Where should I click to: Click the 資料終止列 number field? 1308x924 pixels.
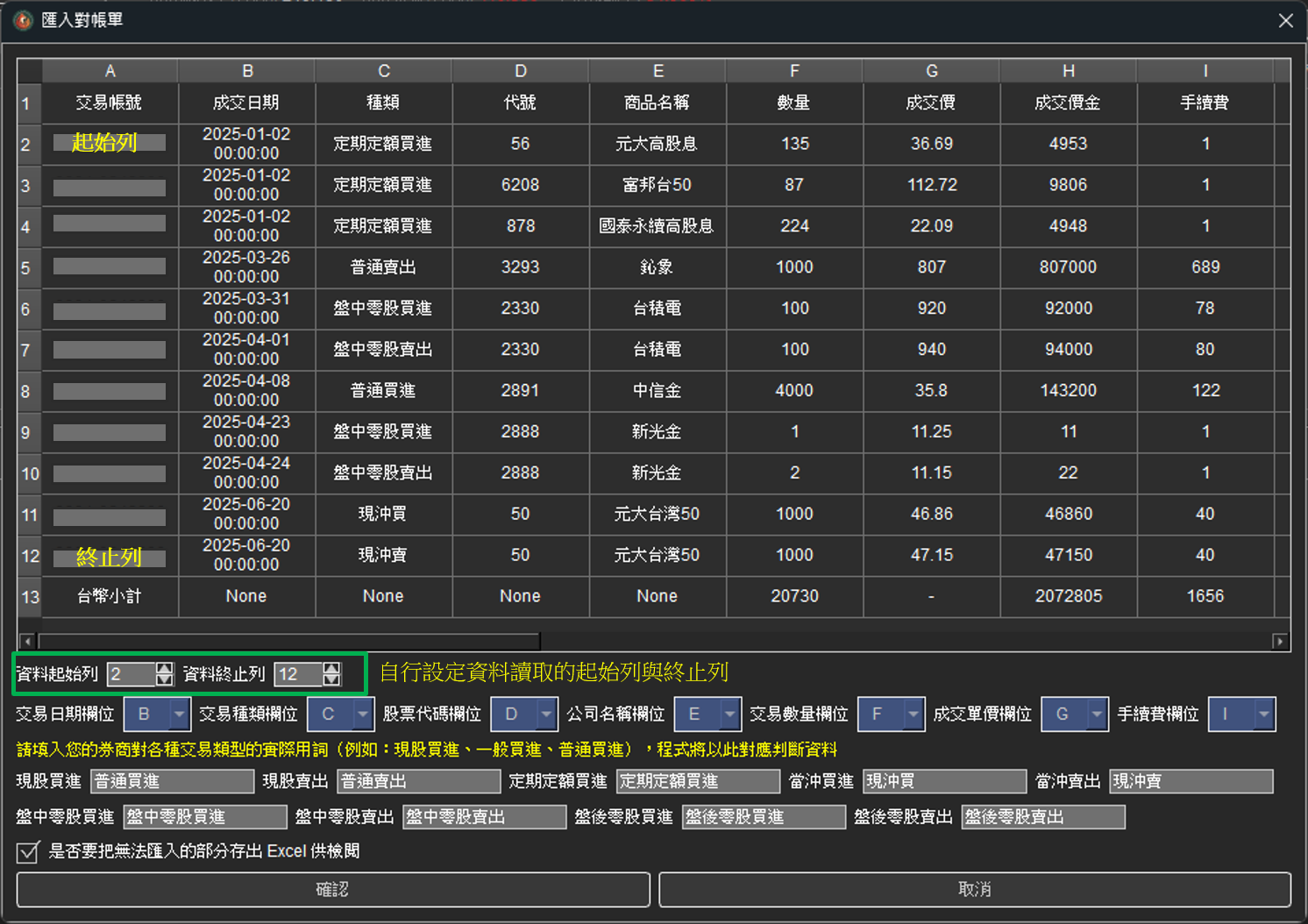(299, 674)
